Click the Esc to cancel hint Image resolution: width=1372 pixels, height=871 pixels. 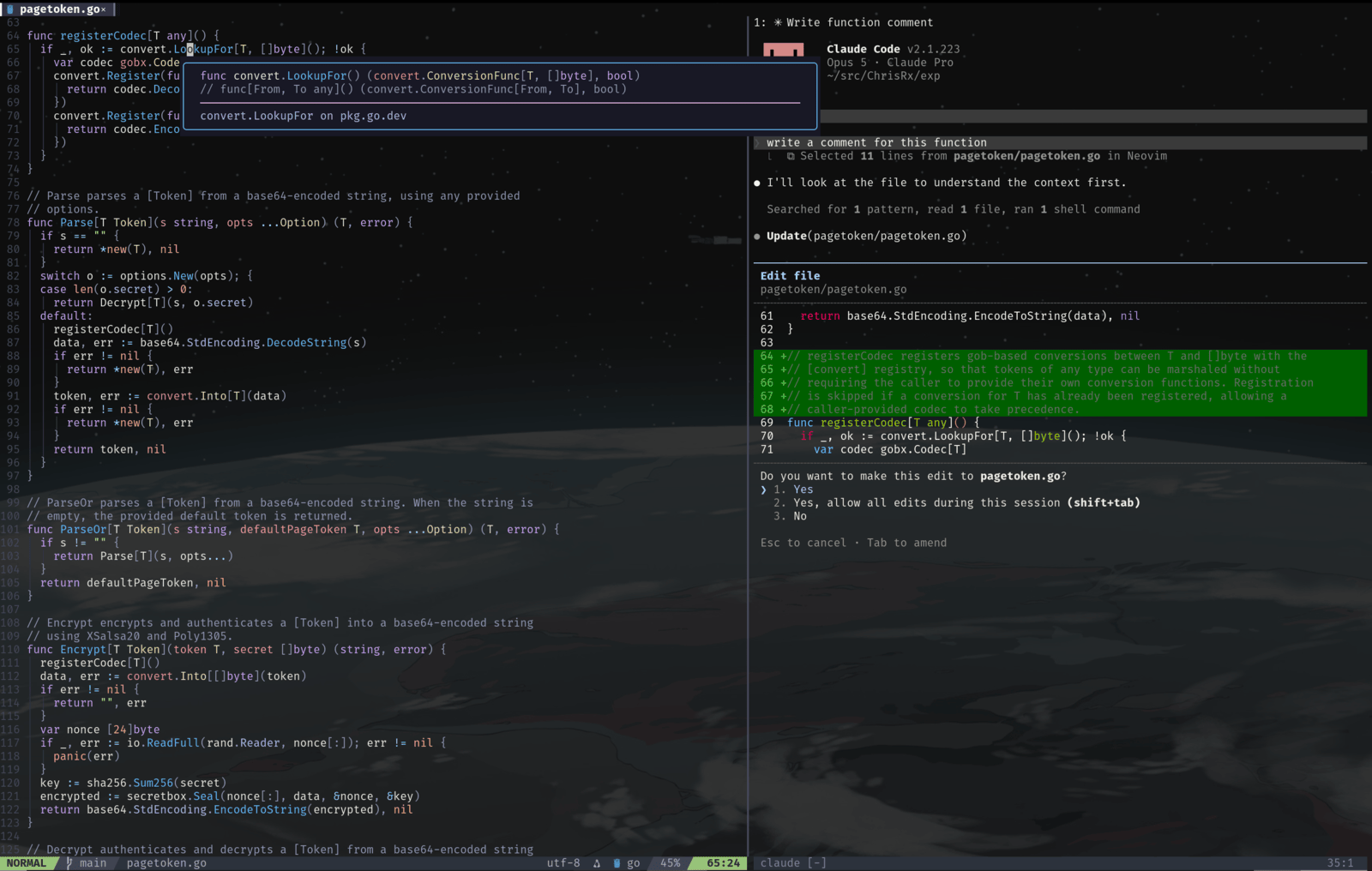tap(803, 543)
